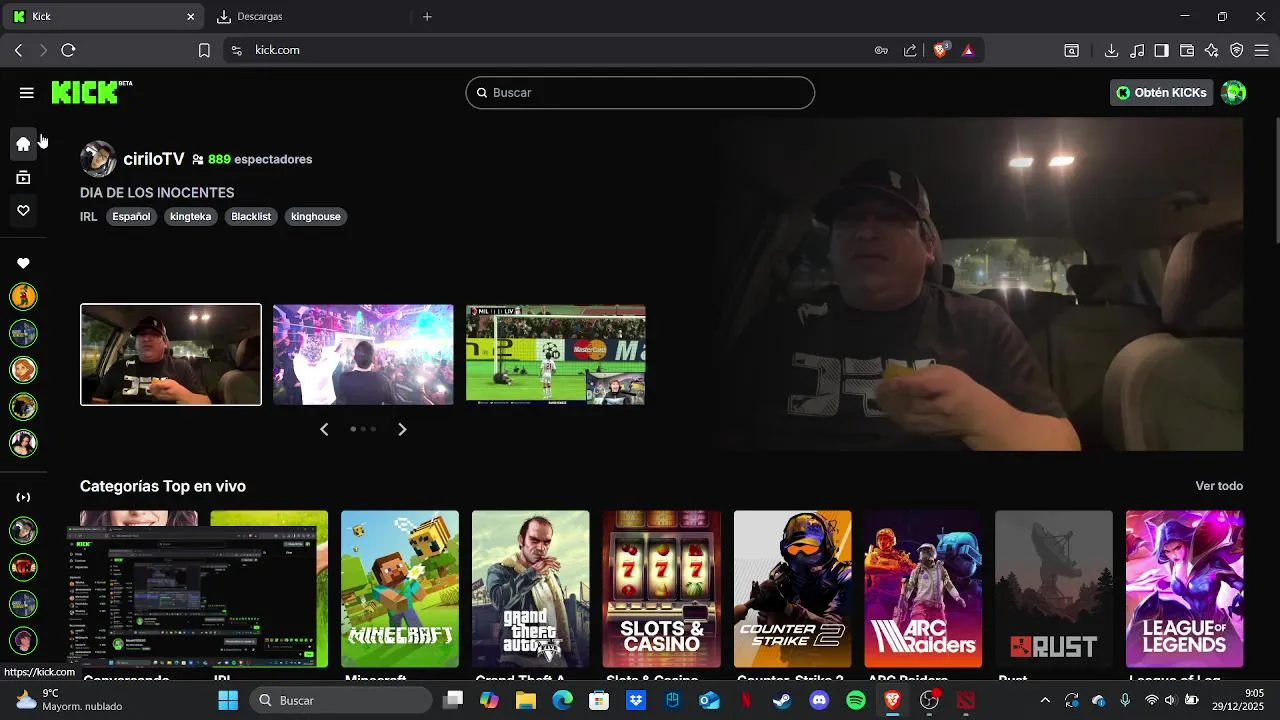Show next featured stream arrow

point(402,429)
